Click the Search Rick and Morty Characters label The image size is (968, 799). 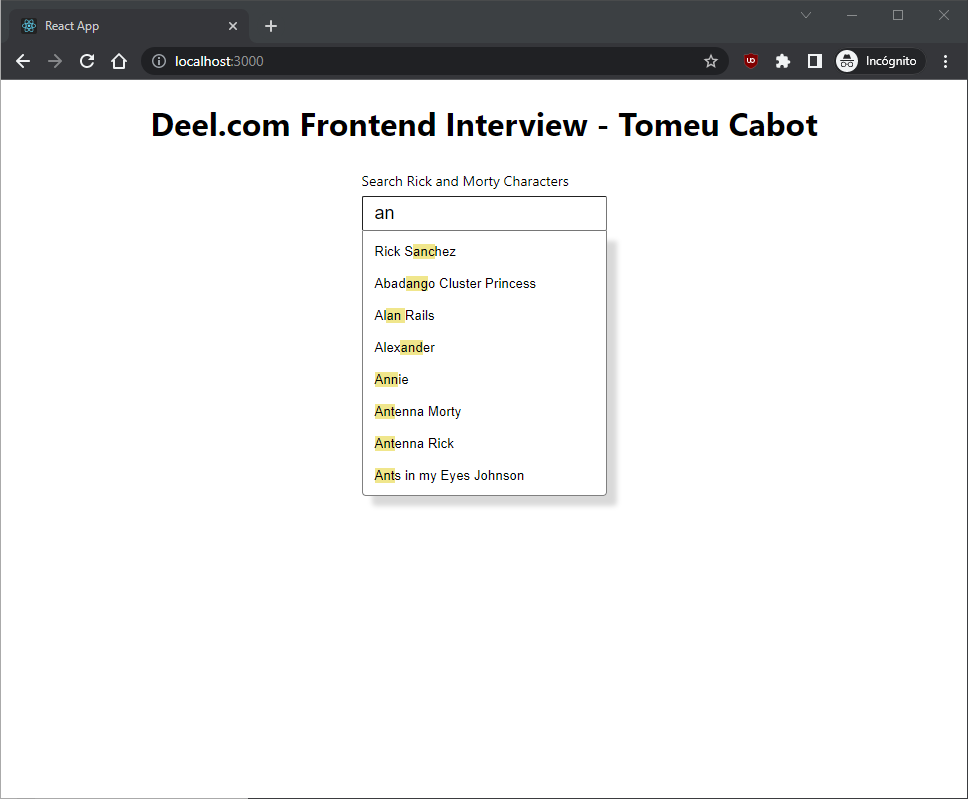click(465, 182)
